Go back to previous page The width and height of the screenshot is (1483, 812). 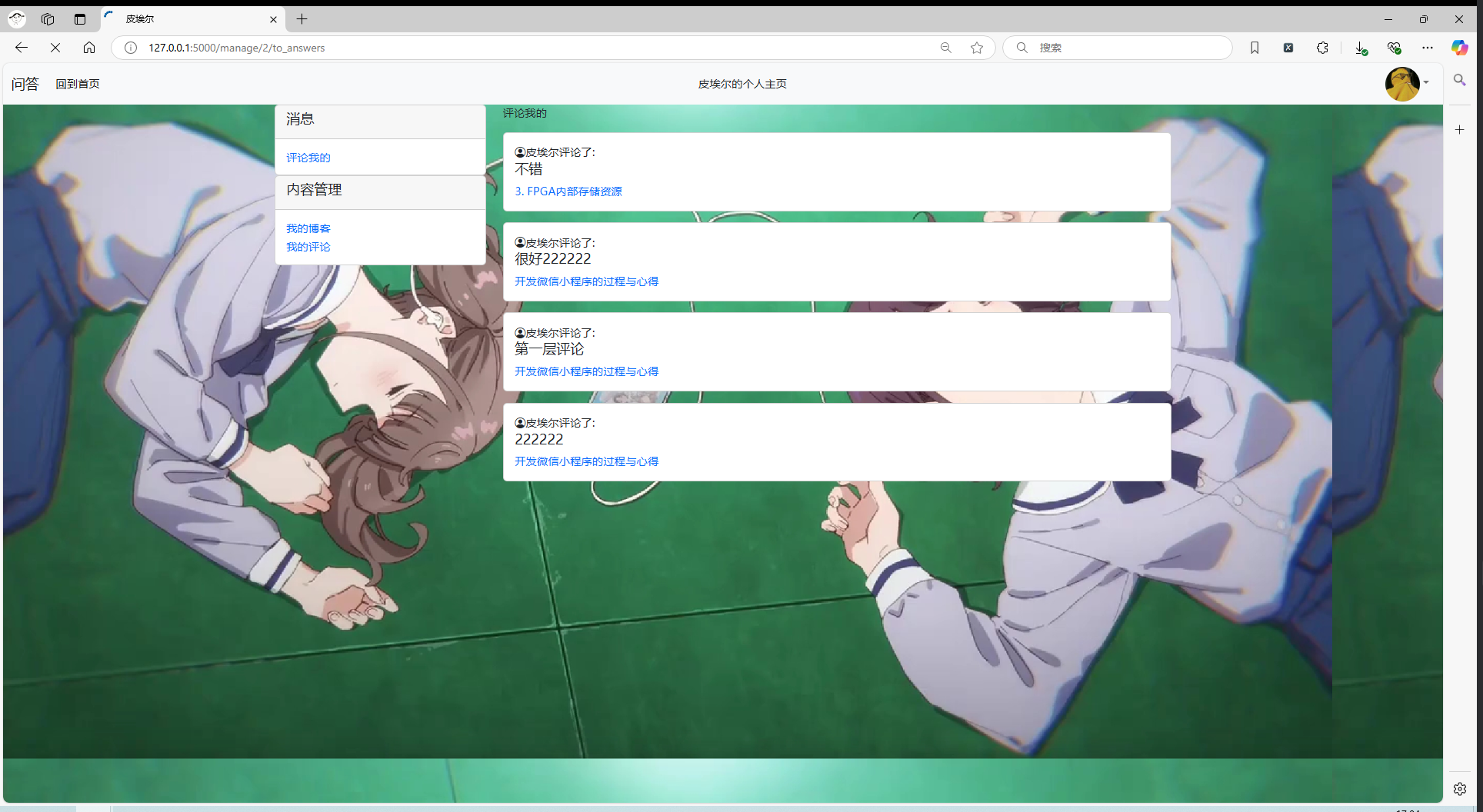click(x=22, y=48)
